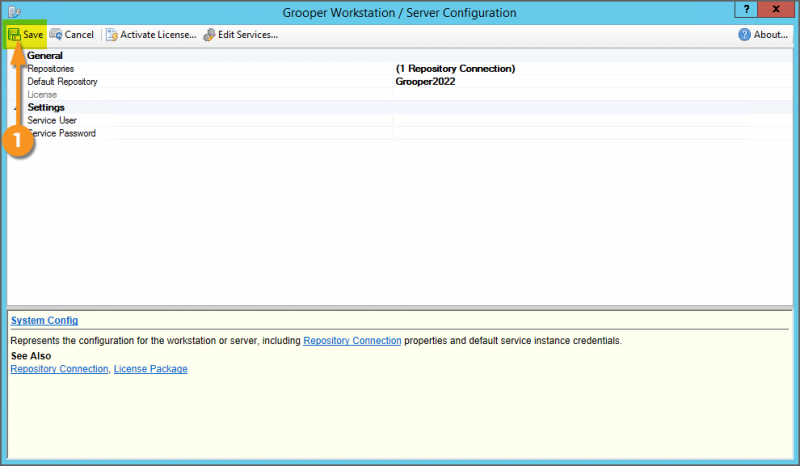Click the application icon in title bar
Screen dimensions: 800x466
[14, 12]
